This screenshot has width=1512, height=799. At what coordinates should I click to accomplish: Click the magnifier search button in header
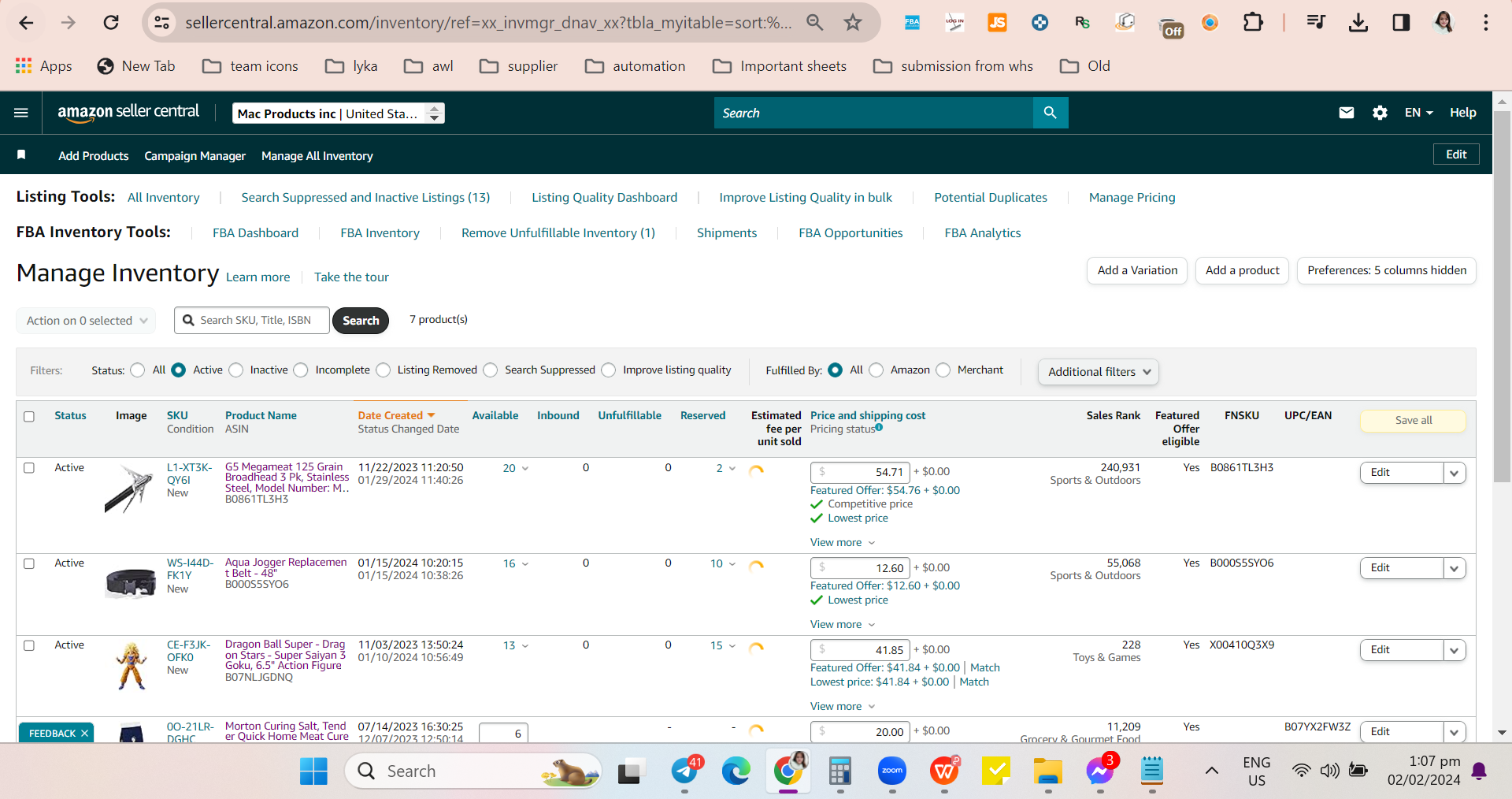point(1050,113)
